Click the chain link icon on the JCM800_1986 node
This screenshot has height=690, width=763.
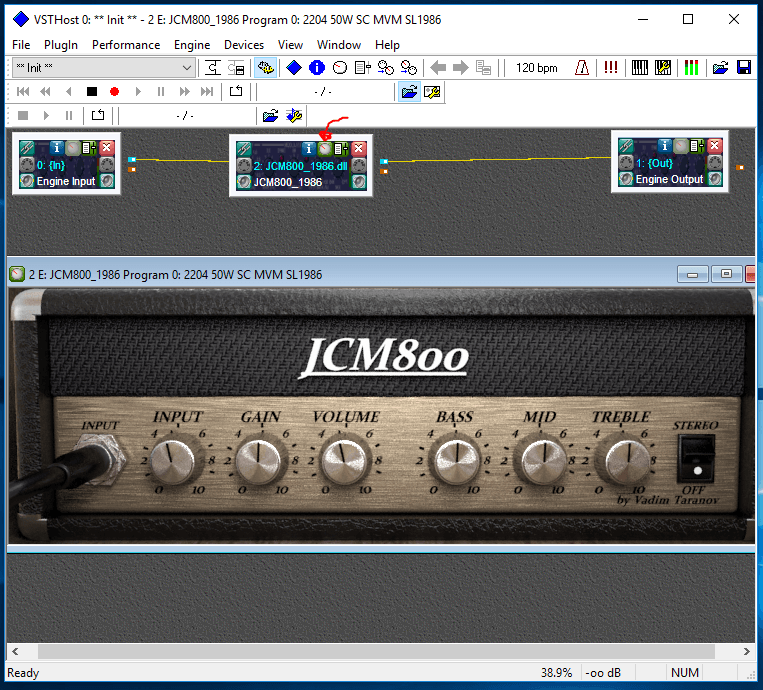pyautogui.click(x=244, y=148)
